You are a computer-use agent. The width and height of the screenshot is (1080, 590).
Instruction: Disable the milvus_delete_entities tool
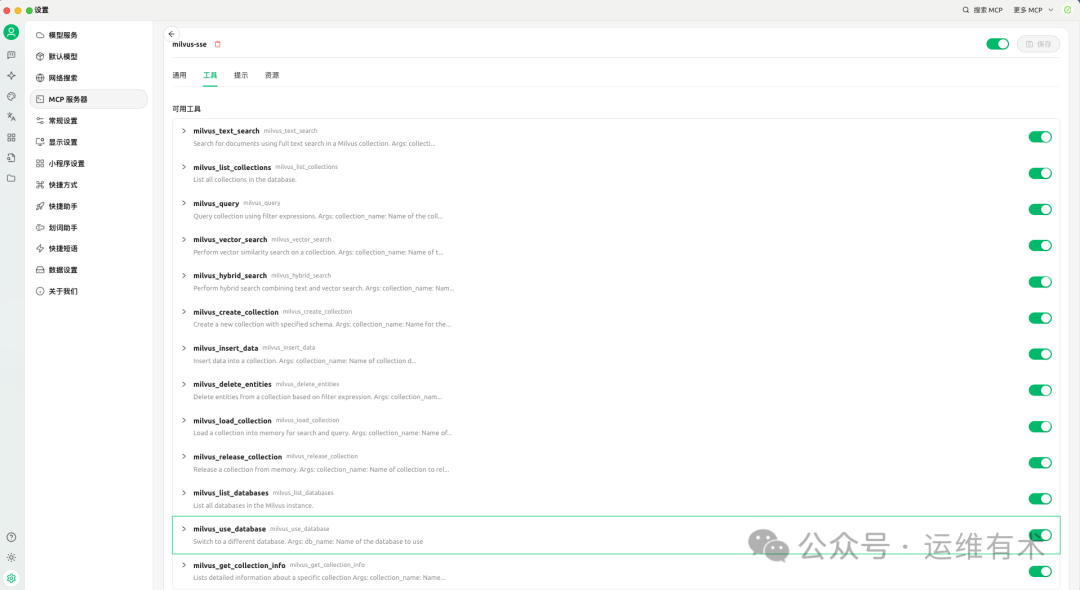click(1040, 390)
